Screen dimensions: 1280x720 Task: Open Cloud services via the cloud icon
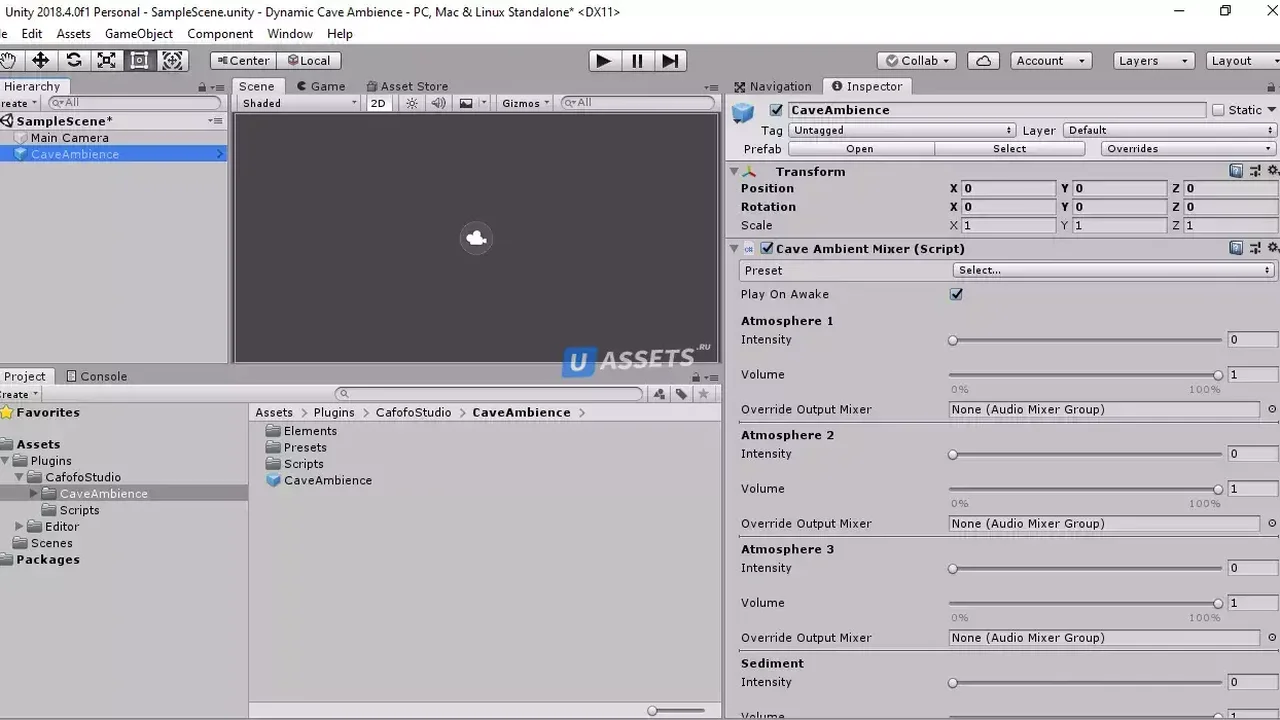pos(984,61)
